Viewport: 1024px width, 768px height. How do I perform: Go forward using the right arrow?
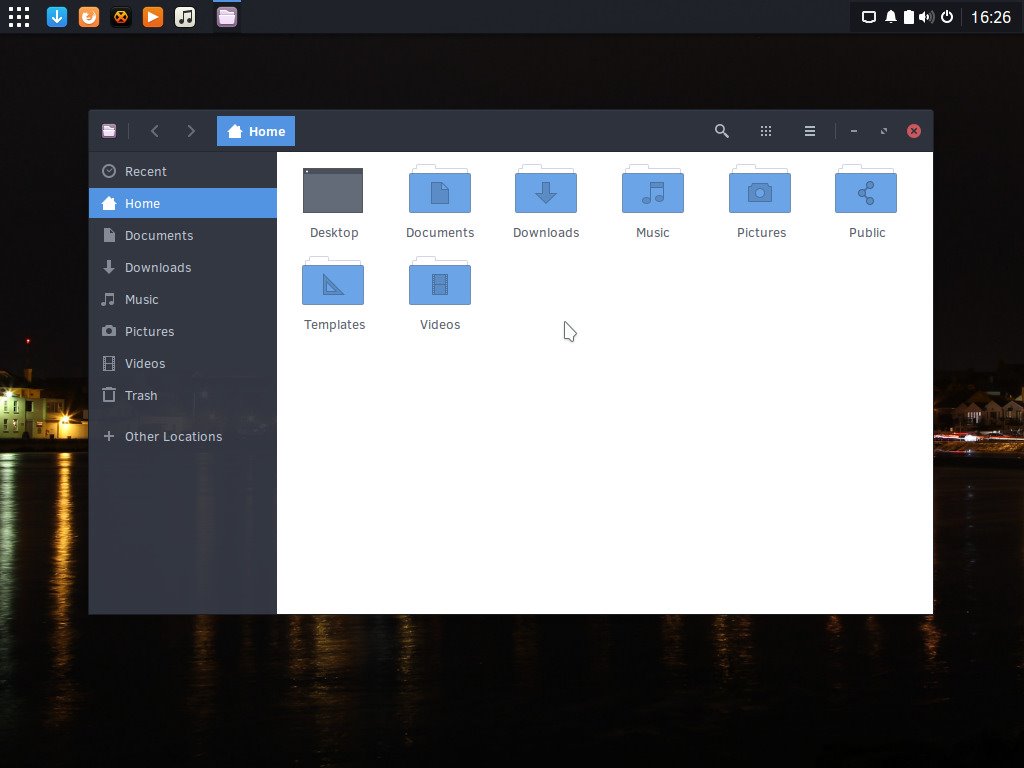[x=191, y=131]
